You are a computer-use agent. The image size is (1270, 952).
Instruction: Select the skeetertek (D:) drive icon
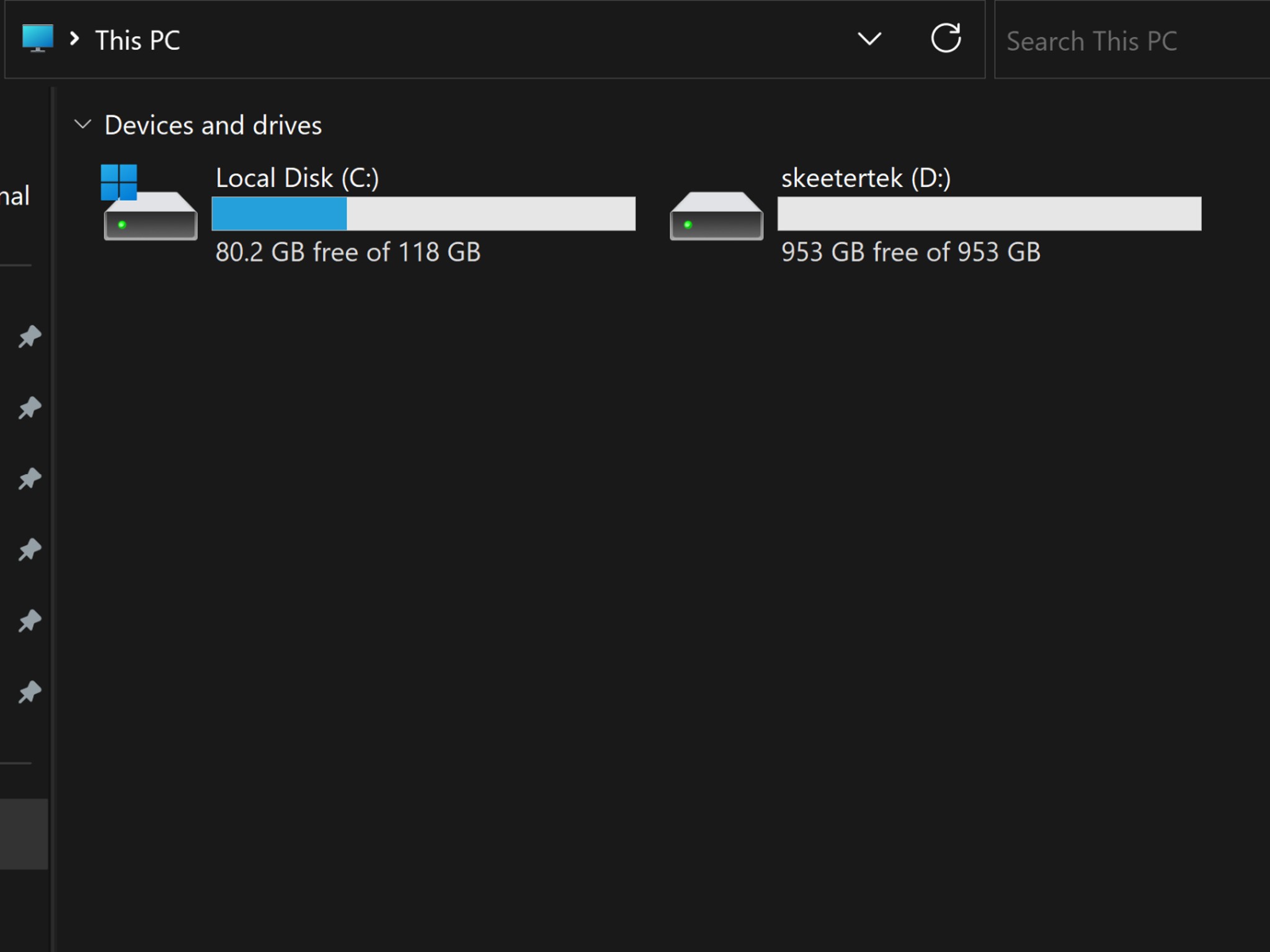[x=716, y=216]
